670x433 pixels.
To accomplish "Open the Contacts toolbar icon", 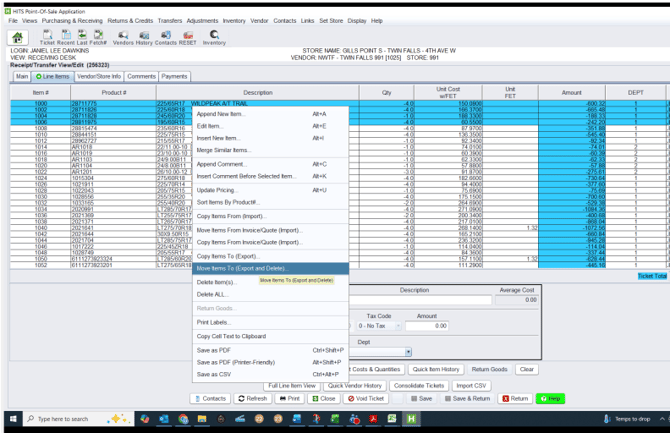I will tap(166, 37).
